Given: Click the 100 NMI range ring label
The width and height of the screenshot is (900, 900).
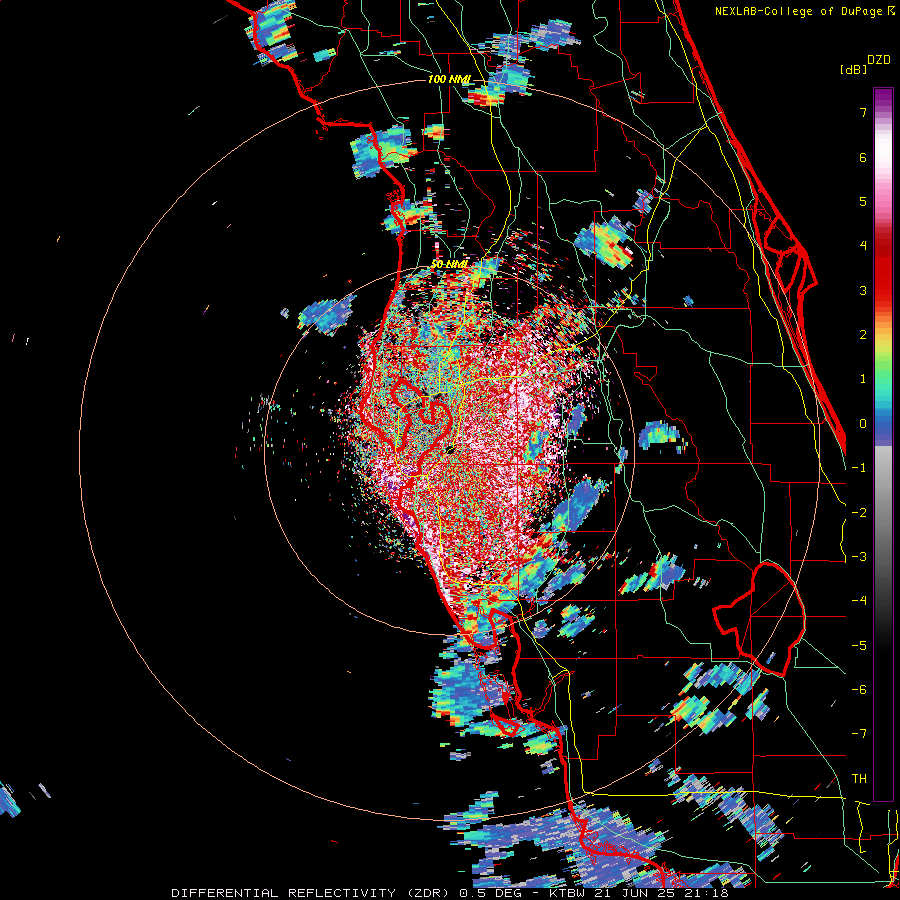Looking at the screenshot, I should pyautogui.click(x=449, y=79).
